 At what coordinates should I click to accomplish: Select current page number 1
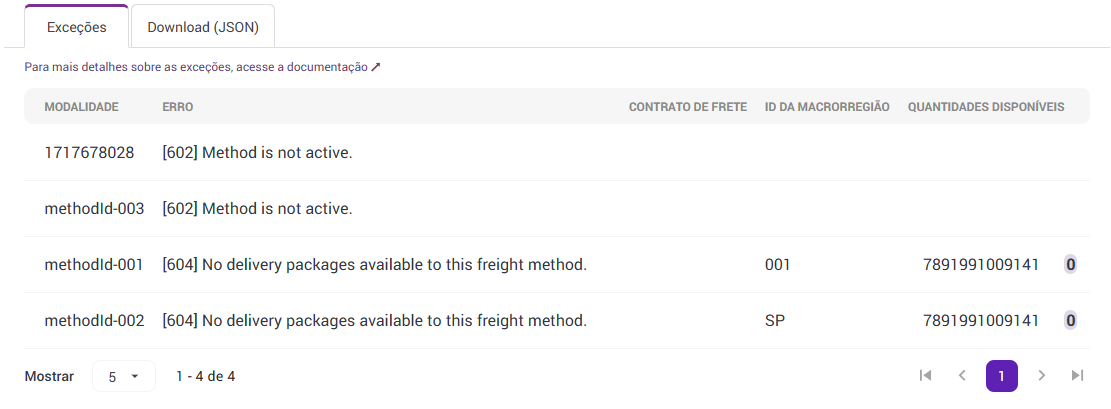click(x=1001, y=375)
